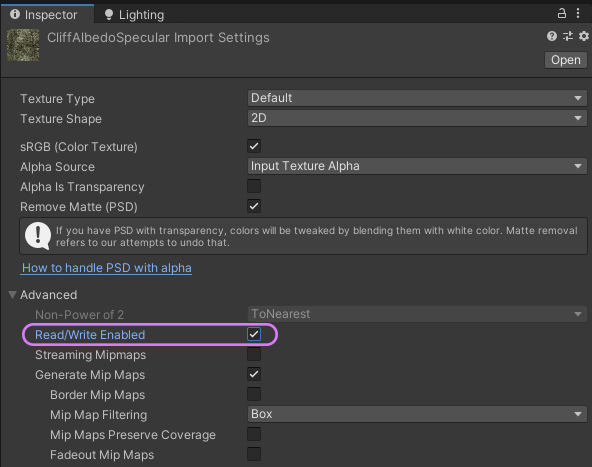The height and width of the screenshot is (467, 592).
Task: Open the help reference icon
Action: tap(552, 36)
